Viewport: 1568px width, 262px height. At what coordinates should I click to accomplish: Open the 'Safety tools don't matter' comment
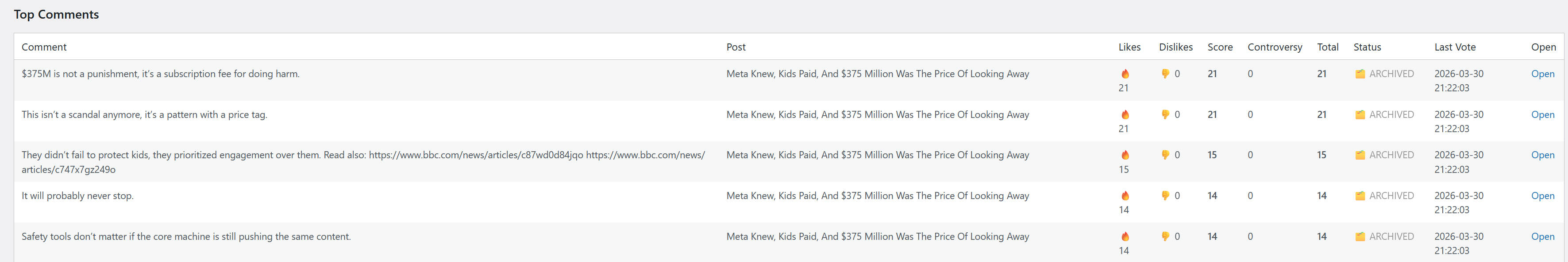[1542, 236]
